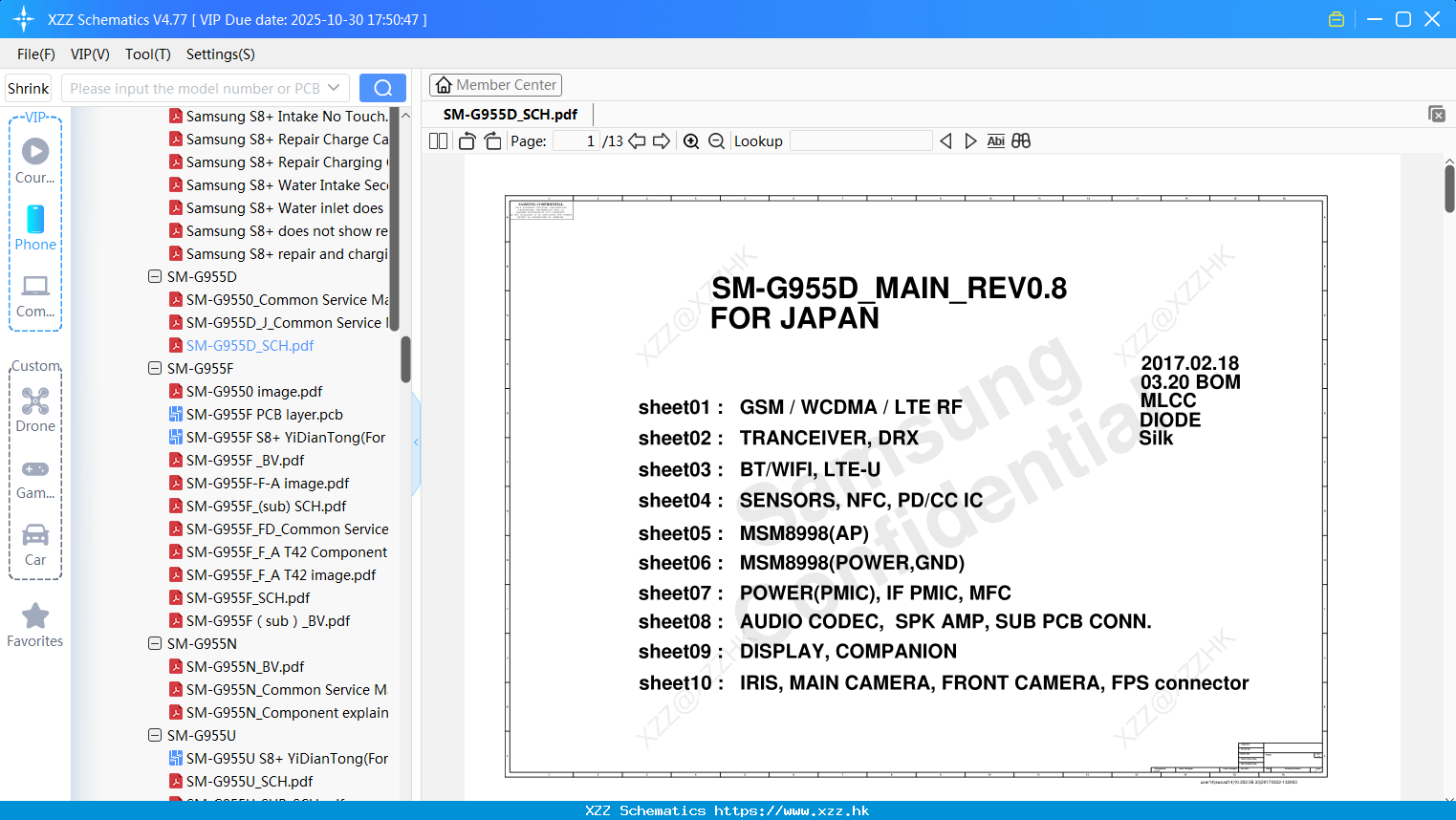Screen dimensions: 1456x820
Task: Collapse the SM-G955U tree node
Action: pyautogui.click(x=155, y=735)
